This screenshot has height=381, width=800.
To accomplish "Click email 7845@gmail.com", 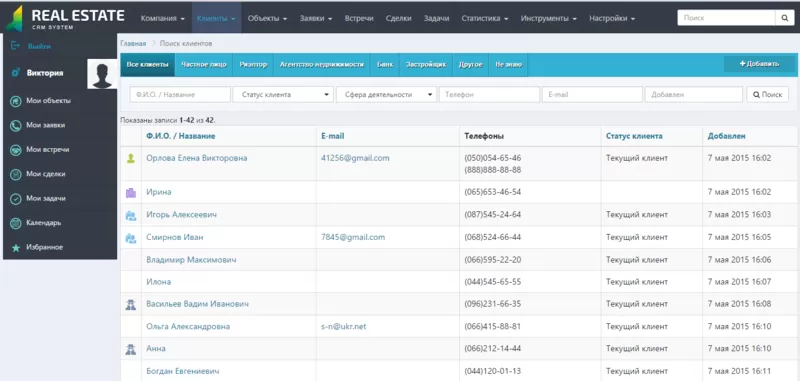I will [x=353, y=237].
